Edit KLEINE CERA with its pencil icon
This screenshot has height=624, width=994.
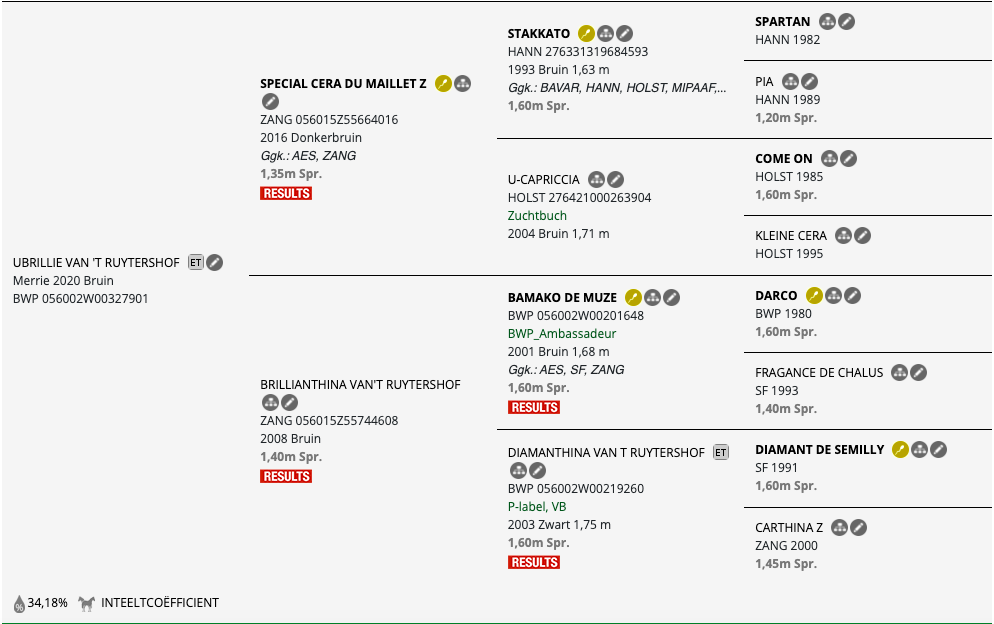(862, 236)
